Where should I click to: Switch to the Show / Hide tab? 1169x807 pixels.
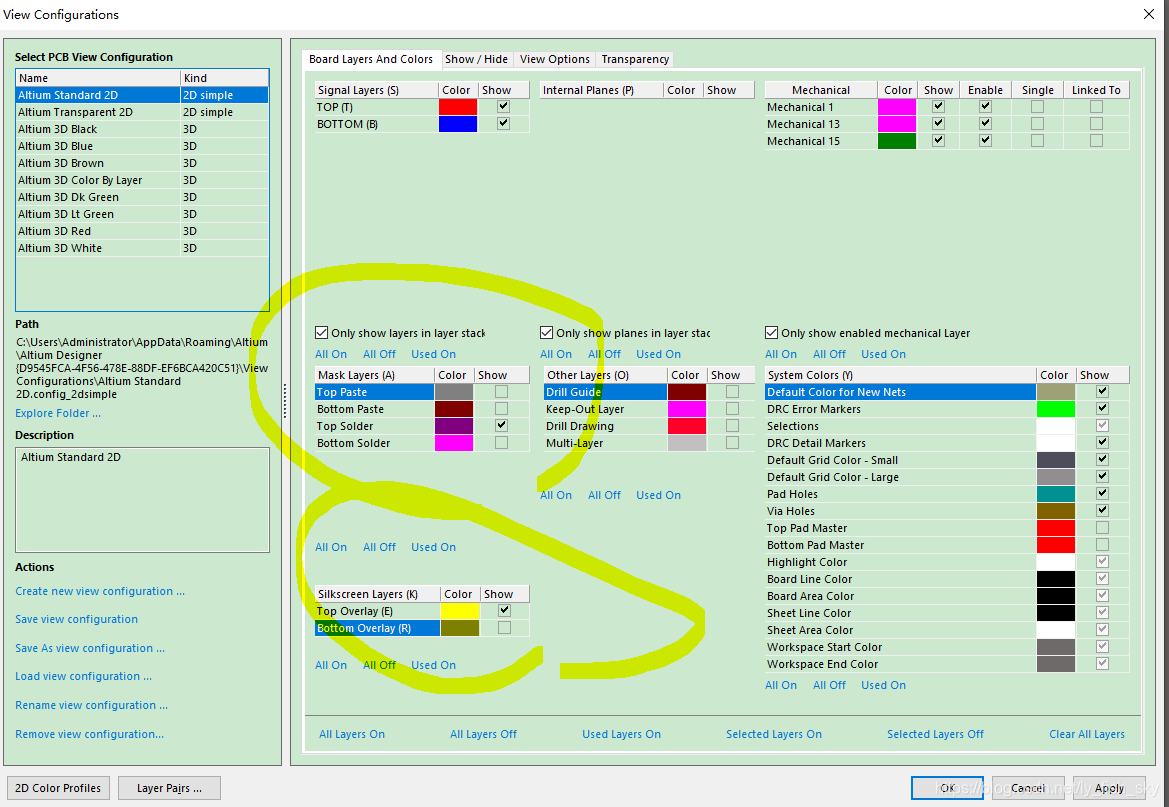[x=476, y=59]
